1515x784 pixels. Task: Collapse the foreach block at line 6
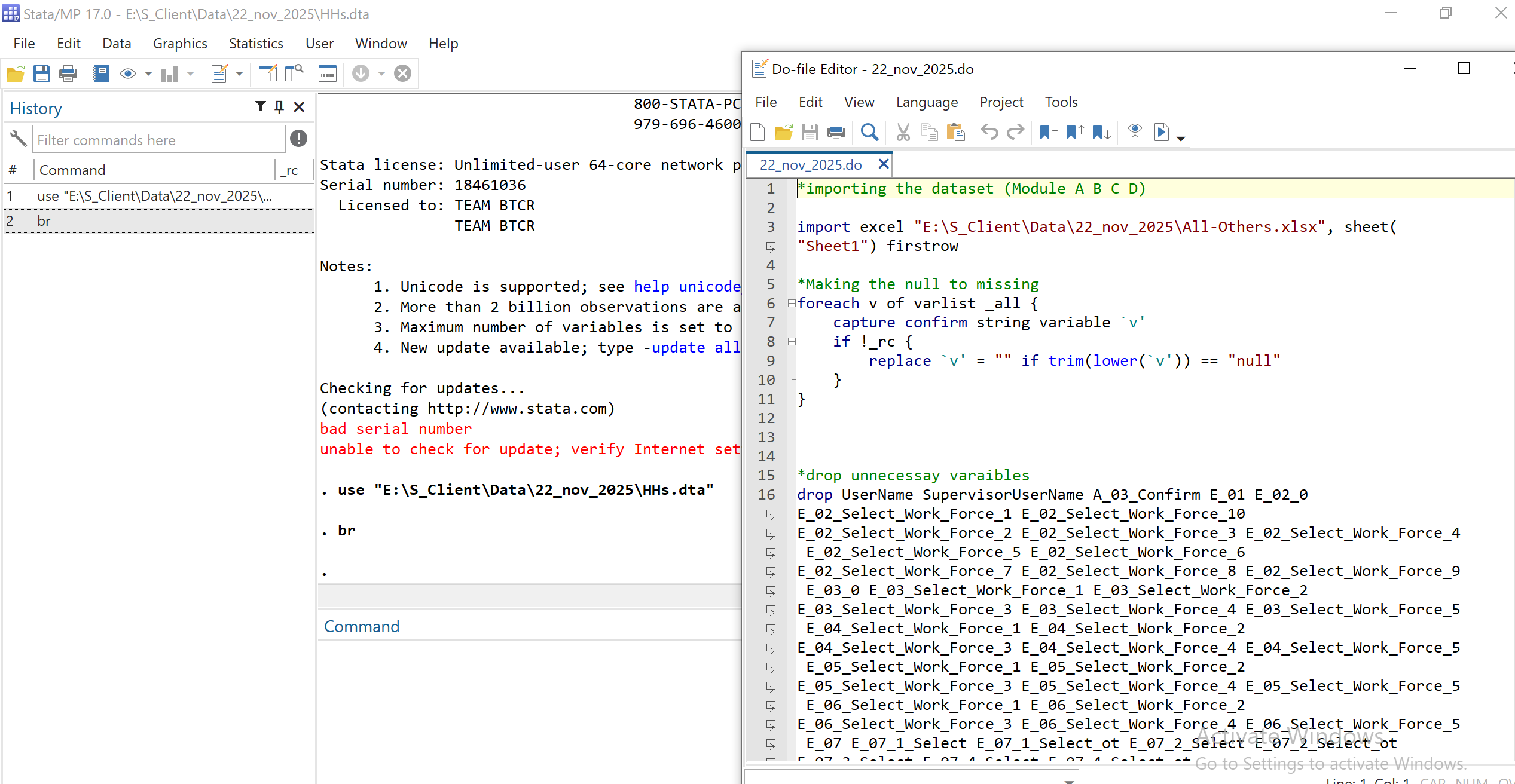point(792,304)
